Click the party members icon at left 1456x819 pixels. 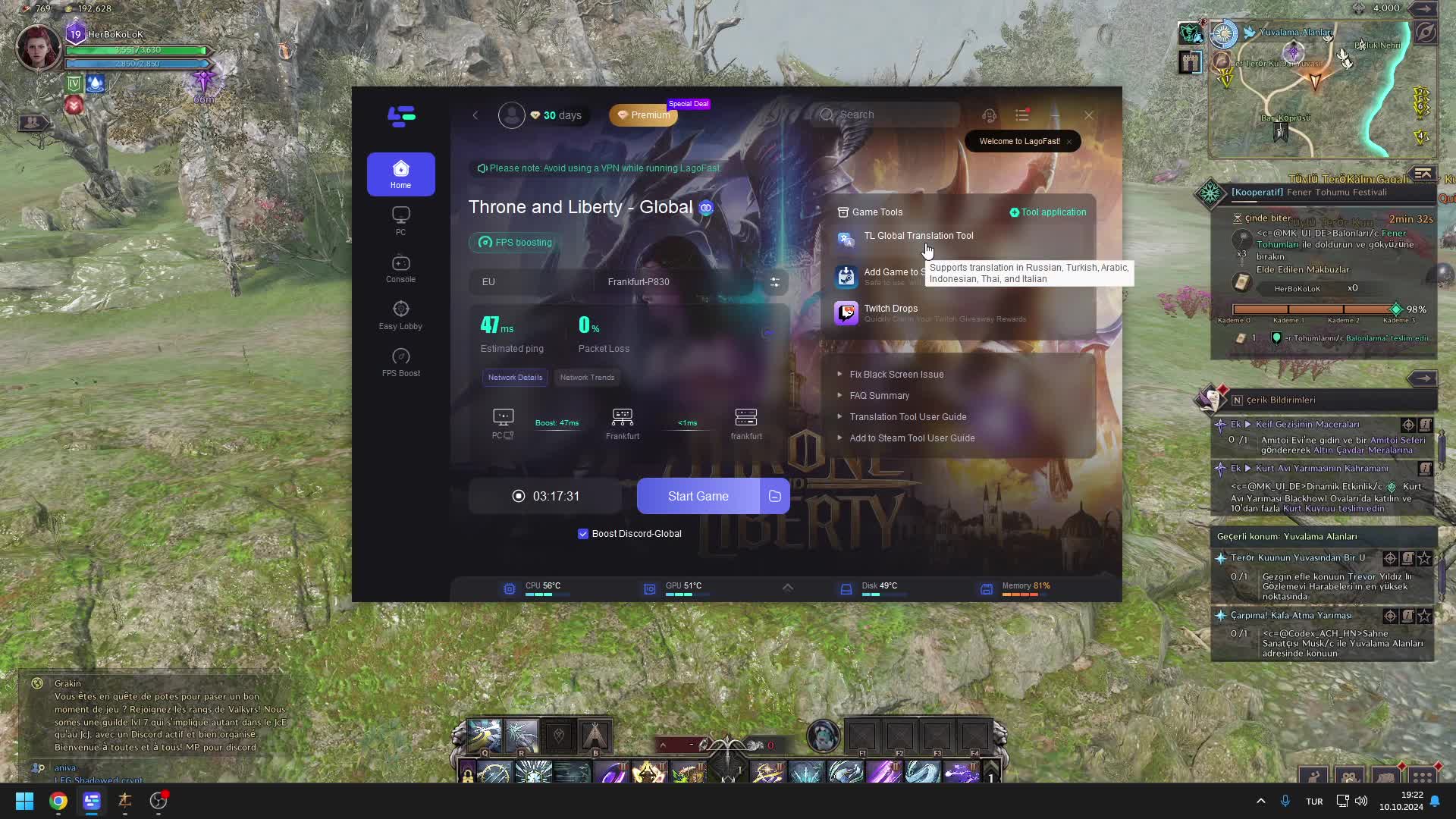click(x=32, y=122)
